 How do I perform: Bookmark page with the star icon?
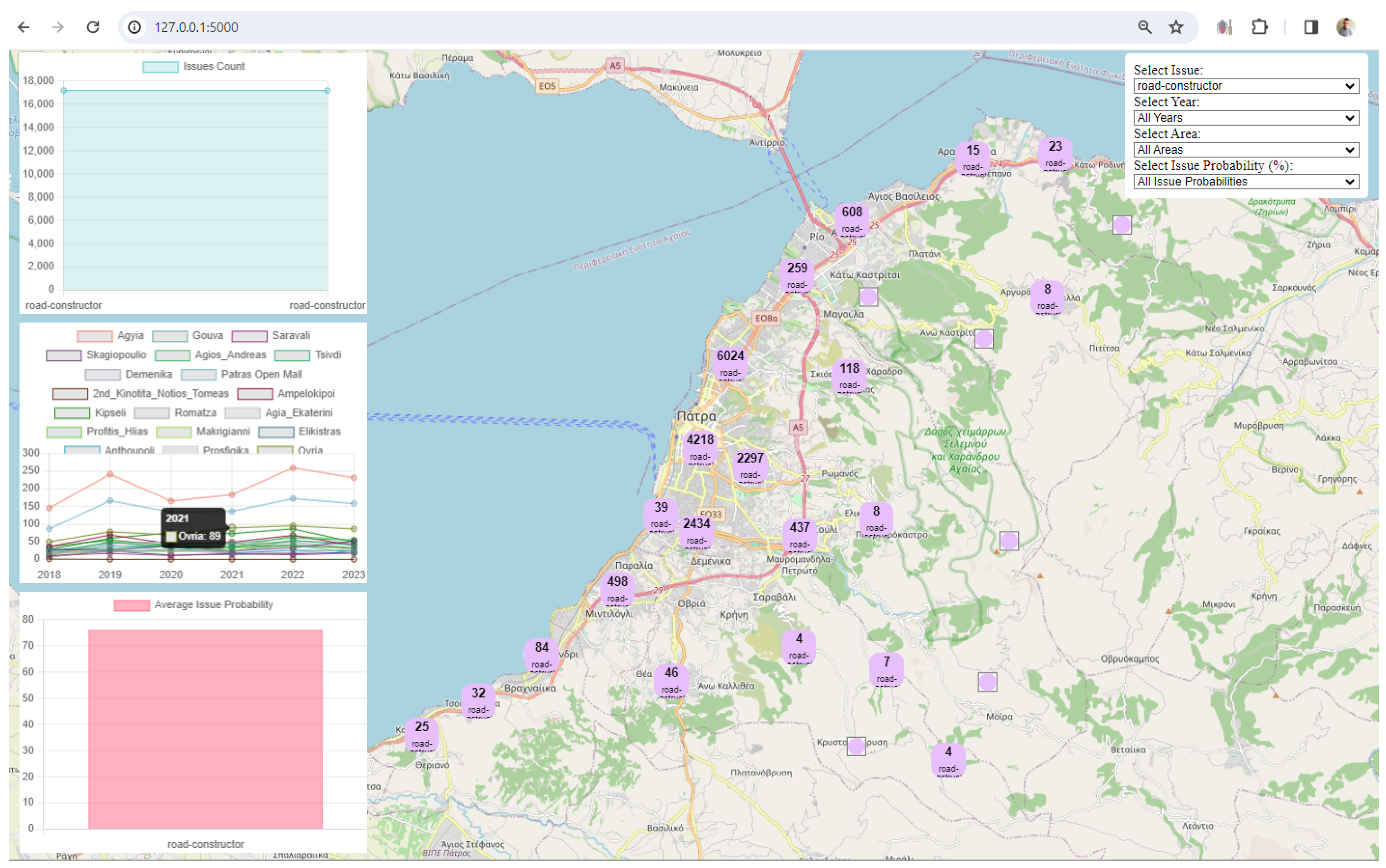tap(1176, 27)
